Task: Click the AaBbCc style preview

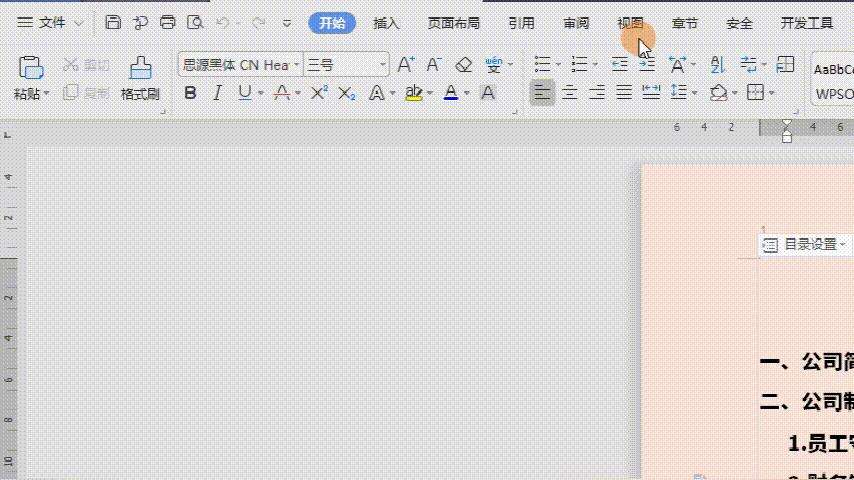Action: pyautogui.click(x=833, y=69)
